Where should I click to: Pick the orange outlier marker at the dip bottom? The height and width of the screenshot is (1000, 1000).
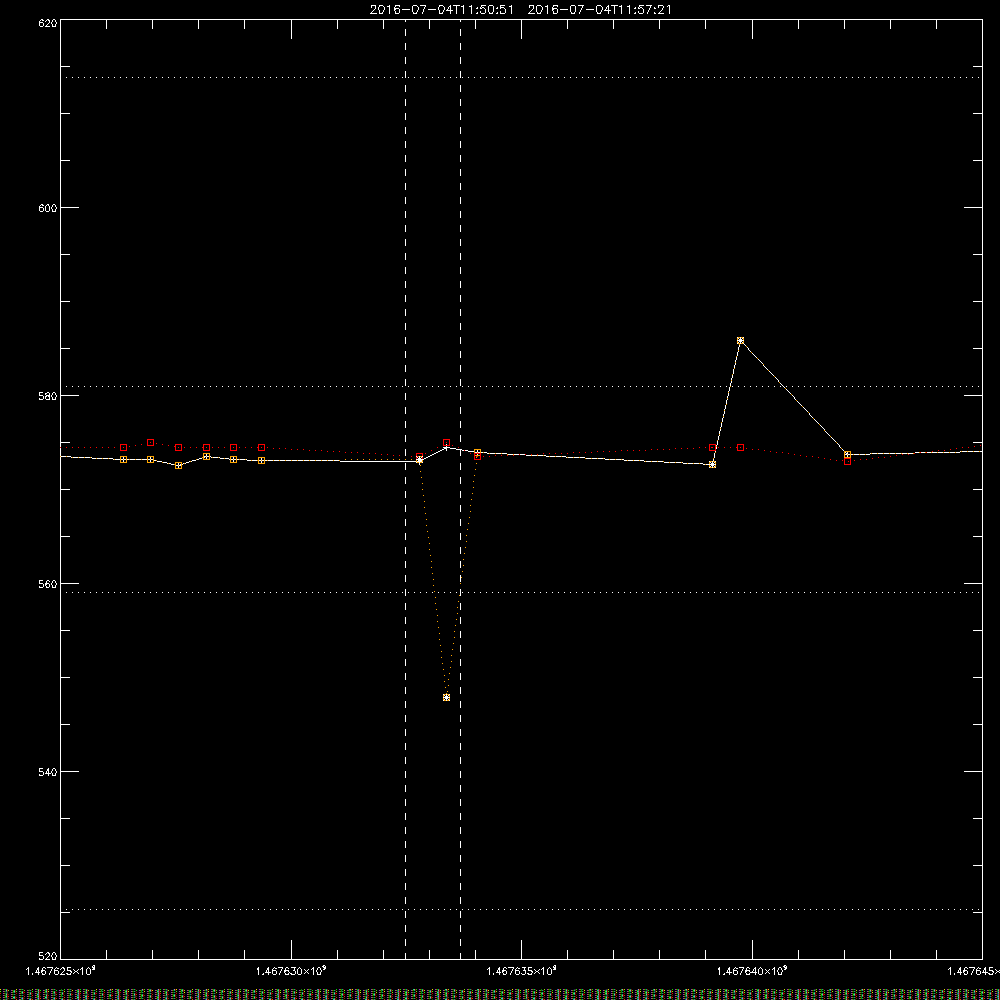446,698
